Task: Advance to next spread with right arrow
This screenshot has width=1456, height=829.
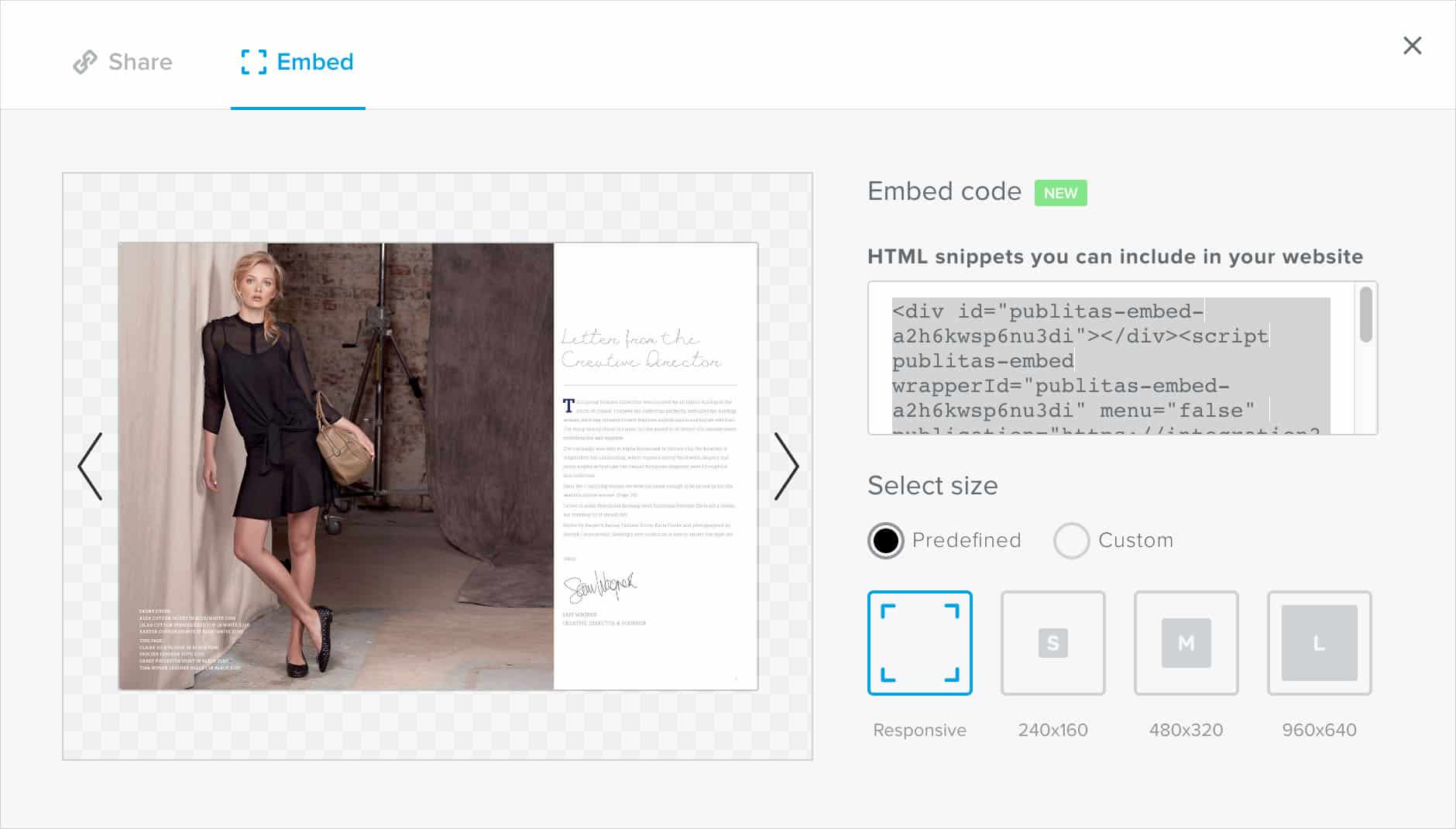Action: coord(788,466)
